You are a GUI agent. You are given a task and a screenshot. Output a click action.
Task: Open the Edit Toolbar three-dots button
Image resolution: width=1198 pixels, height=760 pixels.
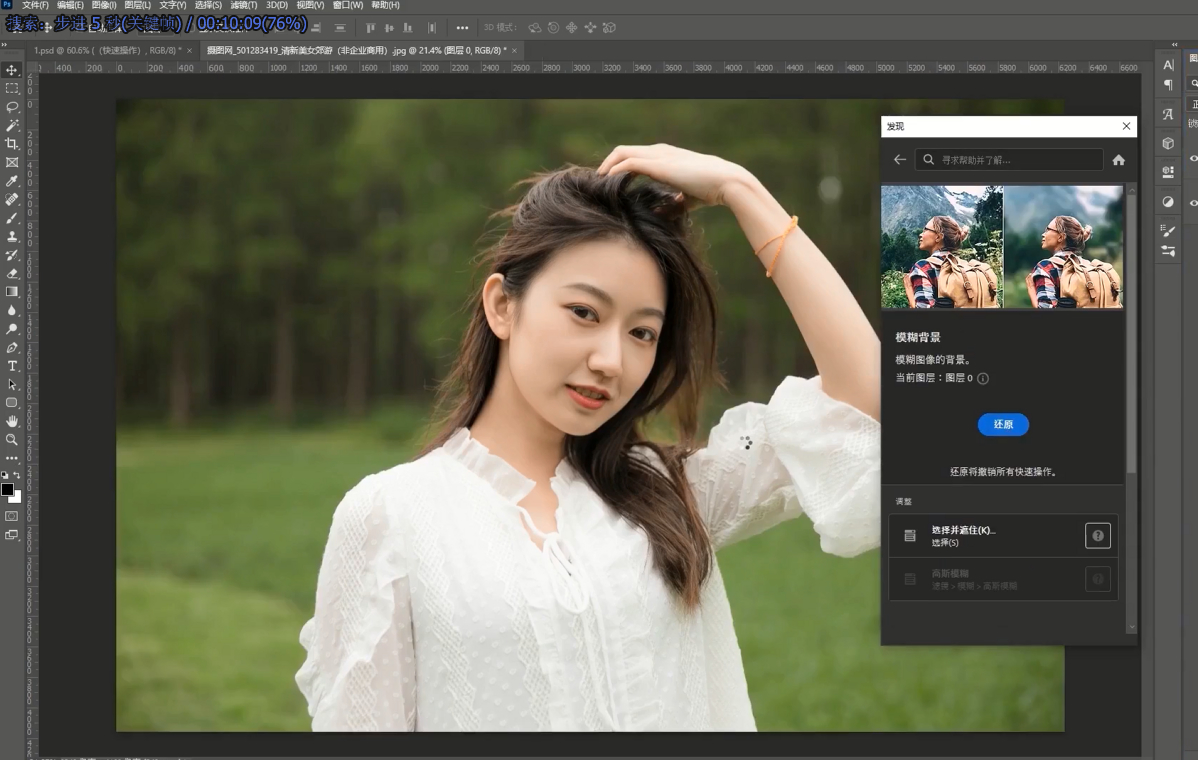[x=11, y=458]
